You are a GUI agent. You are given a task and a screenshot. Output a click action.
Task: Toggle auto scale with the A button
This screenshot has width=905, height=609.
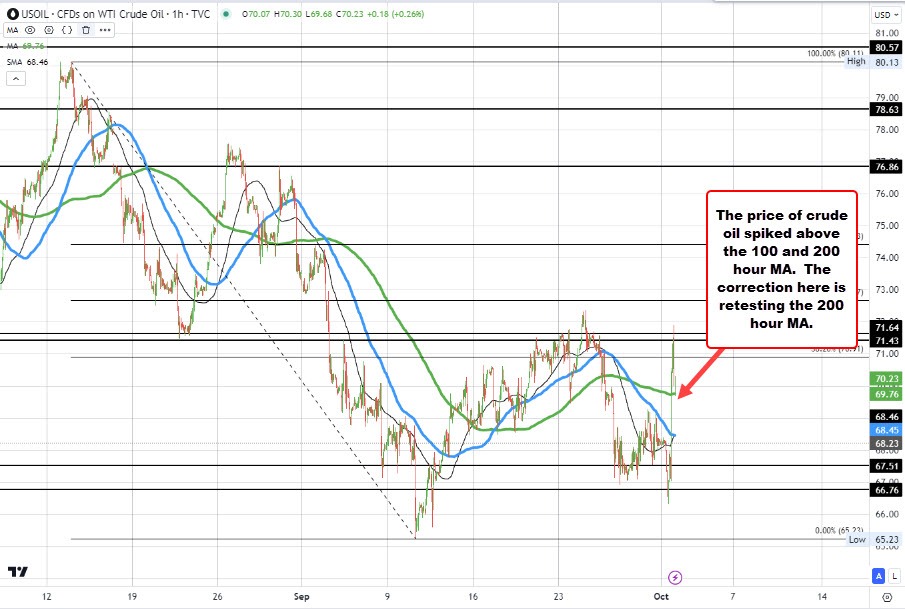[x=878, y=576]
